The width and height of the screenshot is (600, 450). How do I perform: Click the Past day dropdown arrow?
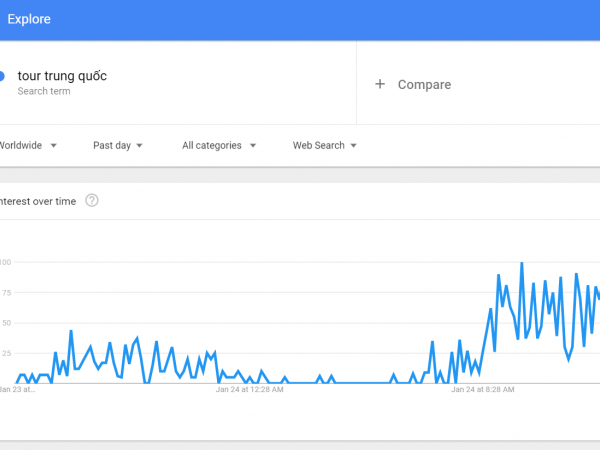click(139, 146)
